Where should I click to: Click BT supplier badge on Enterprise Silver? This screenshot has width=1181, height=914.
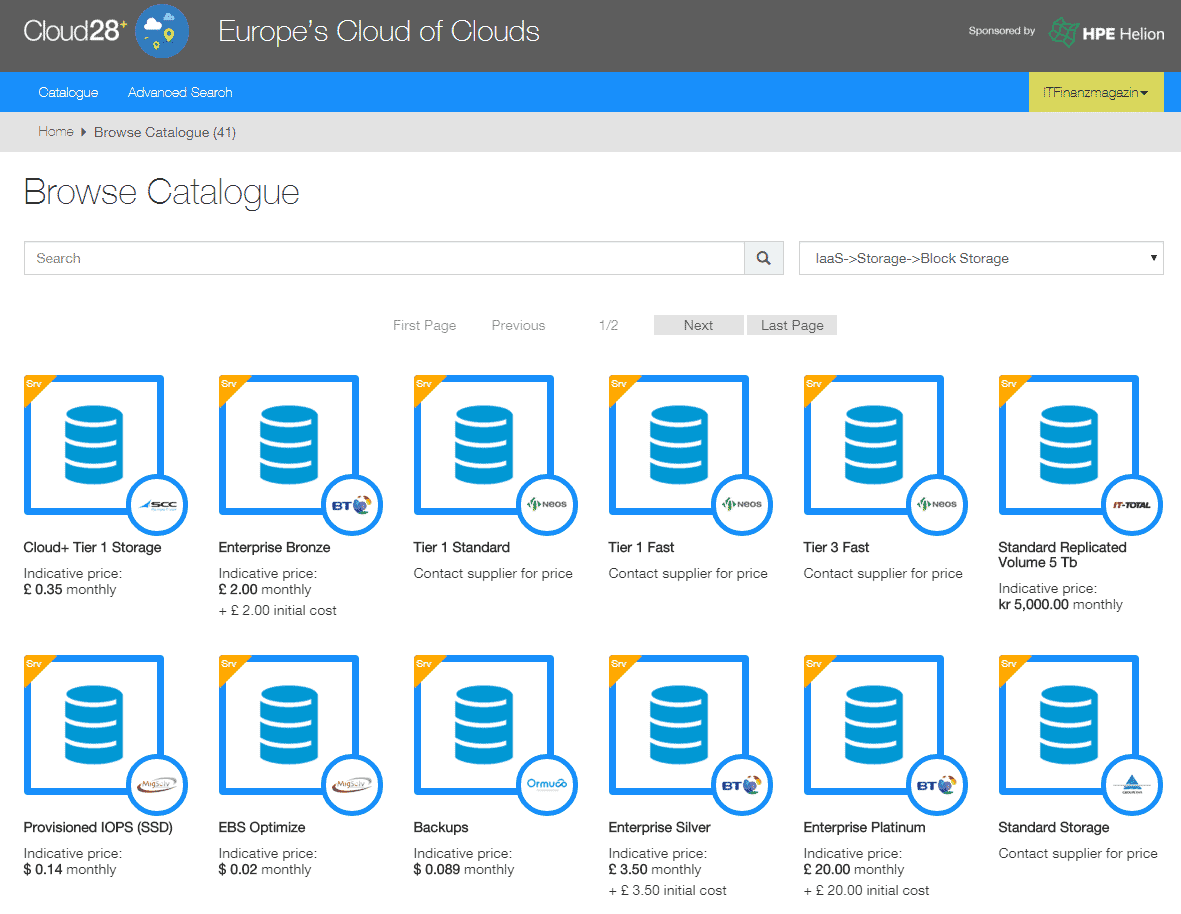click(743, 785)
